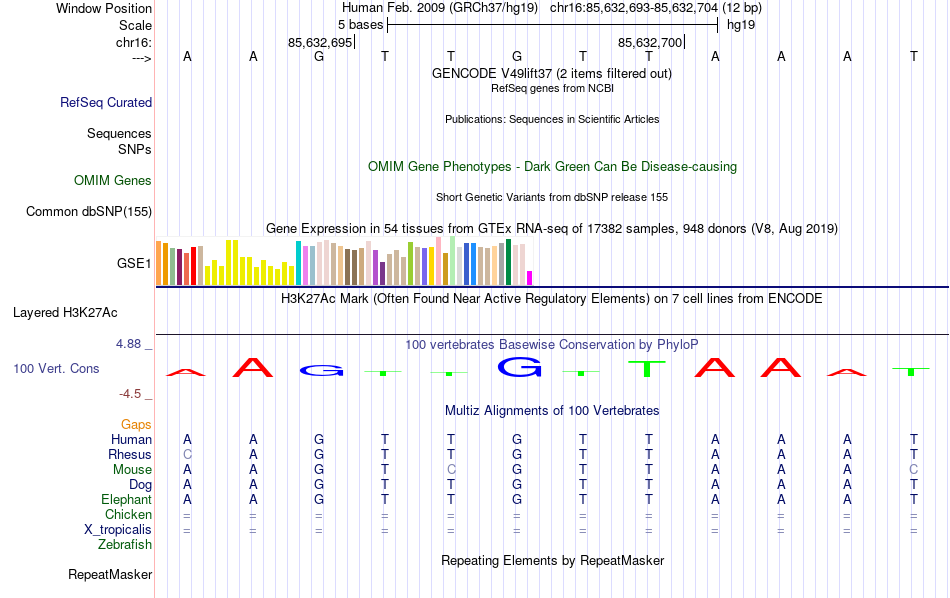Image resolution: width=950 pixels, height=598 pixels.
Task: Click the H3K27Ac Mark track title
Action: tap(552, 299)
